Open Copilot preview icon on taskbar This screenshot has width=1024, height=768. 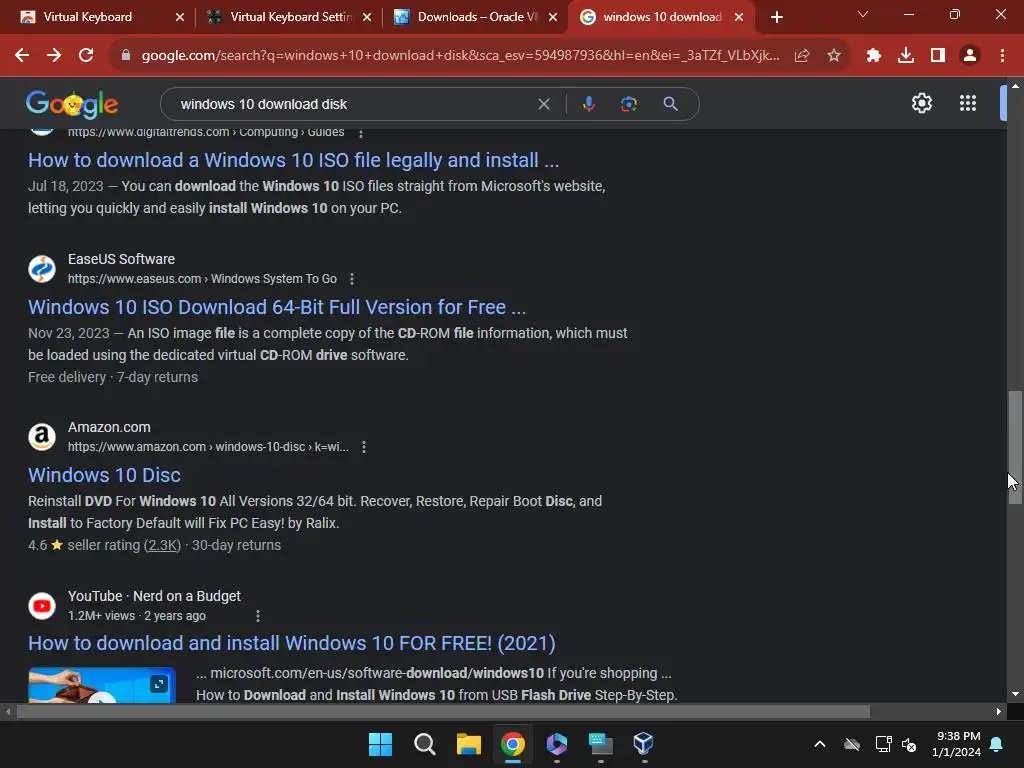pyautogui.click(x=556, y=744)
